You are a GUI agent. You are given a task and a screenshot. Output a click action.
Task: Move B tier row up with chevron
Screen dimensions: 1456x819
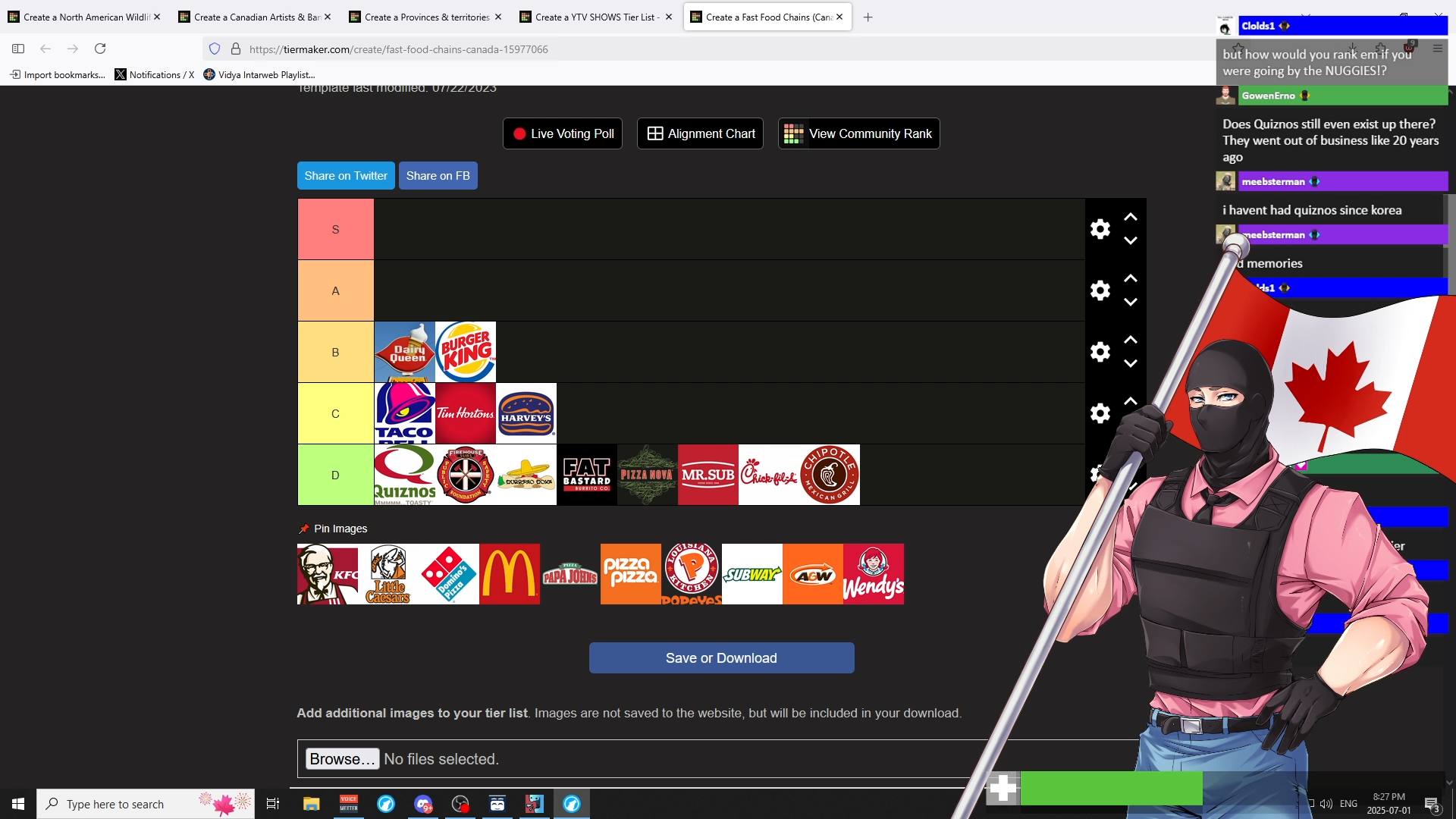coord(1130,340)
